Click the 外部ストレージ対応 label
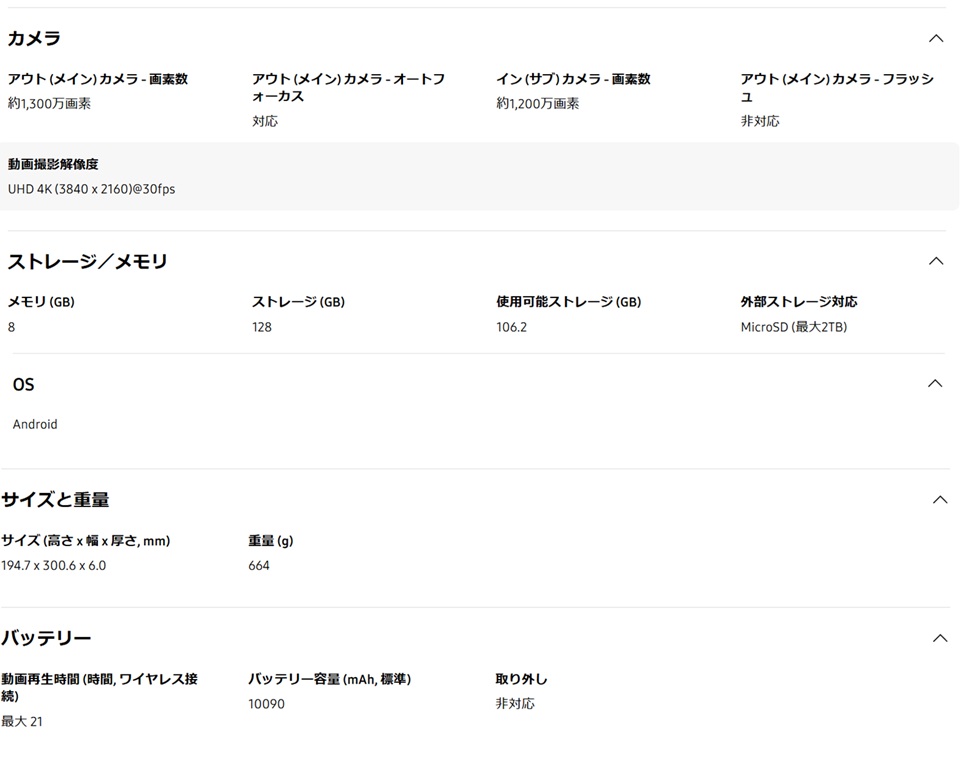The width and height of the screenshot is (960, 759). (798, 302)
